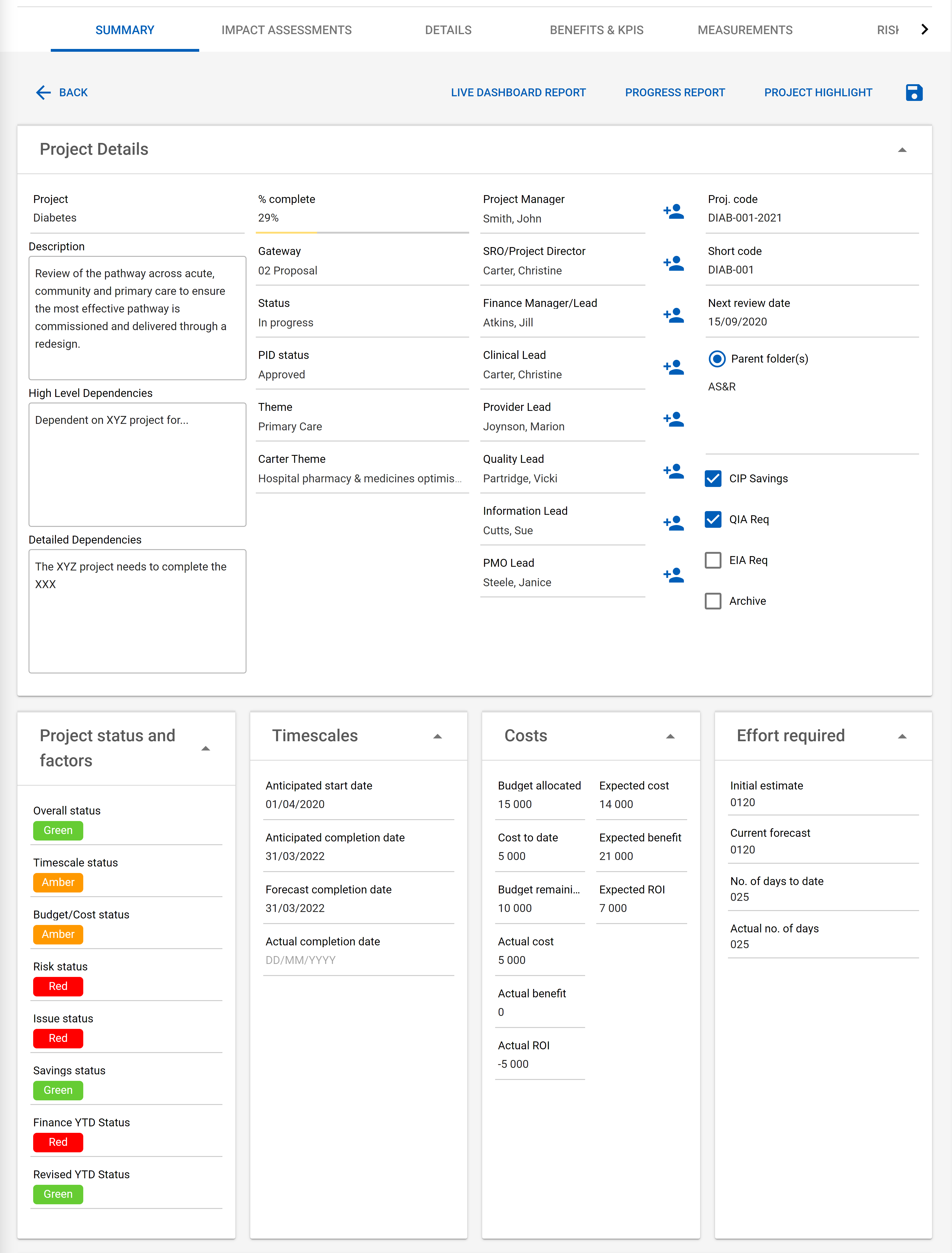This screenshot has width=952, height=1253.
Task: Assign user to Information Lead
Action: 673,524
